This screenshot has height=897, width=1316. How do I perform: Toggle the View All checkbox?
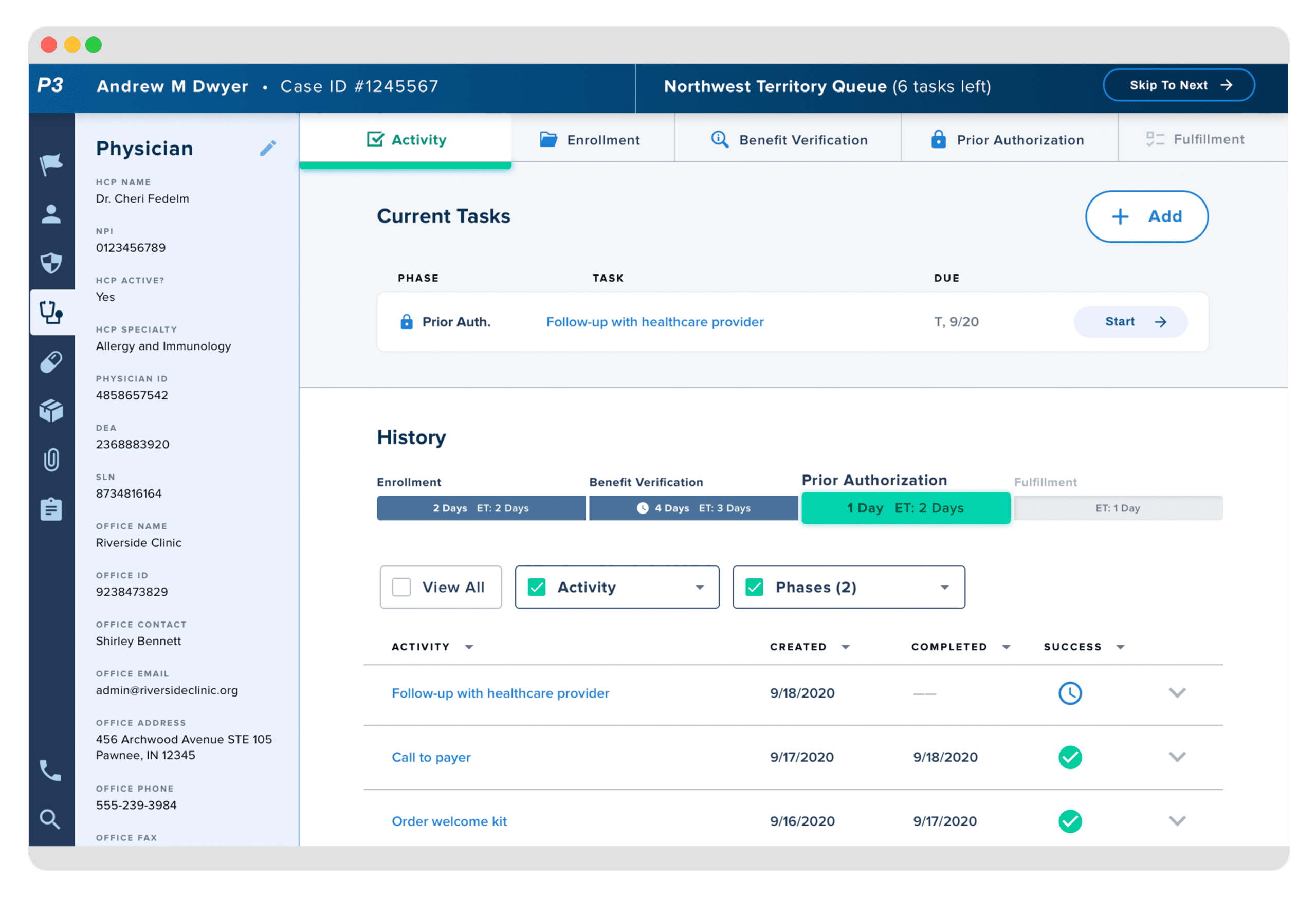[401, 587]
